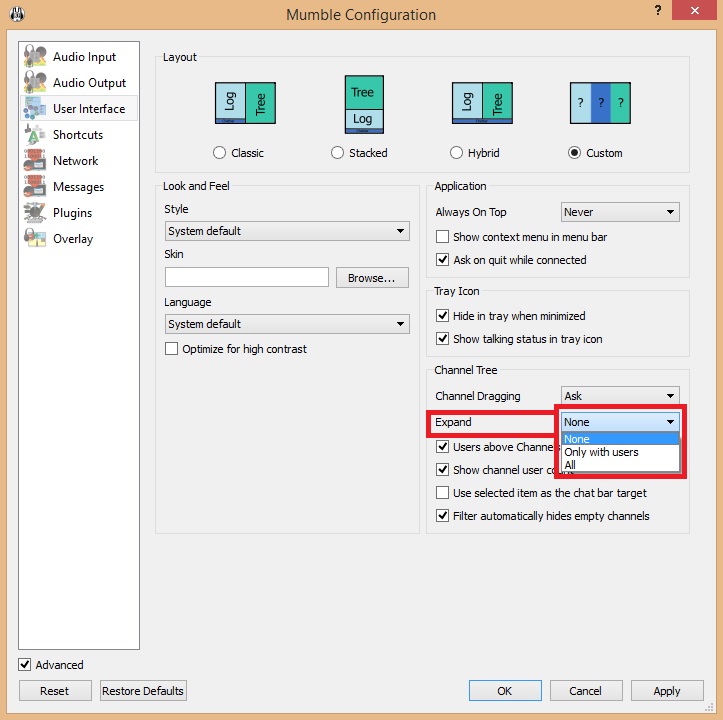Click the Hybrid layout thumbnail

click(482, 103)
